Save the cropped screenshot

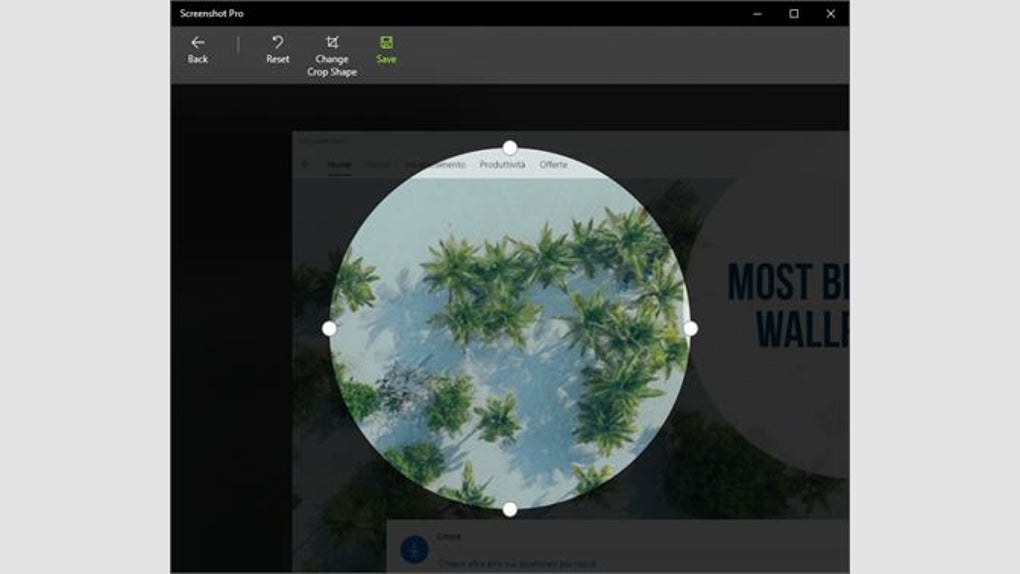tap(386, 50)
